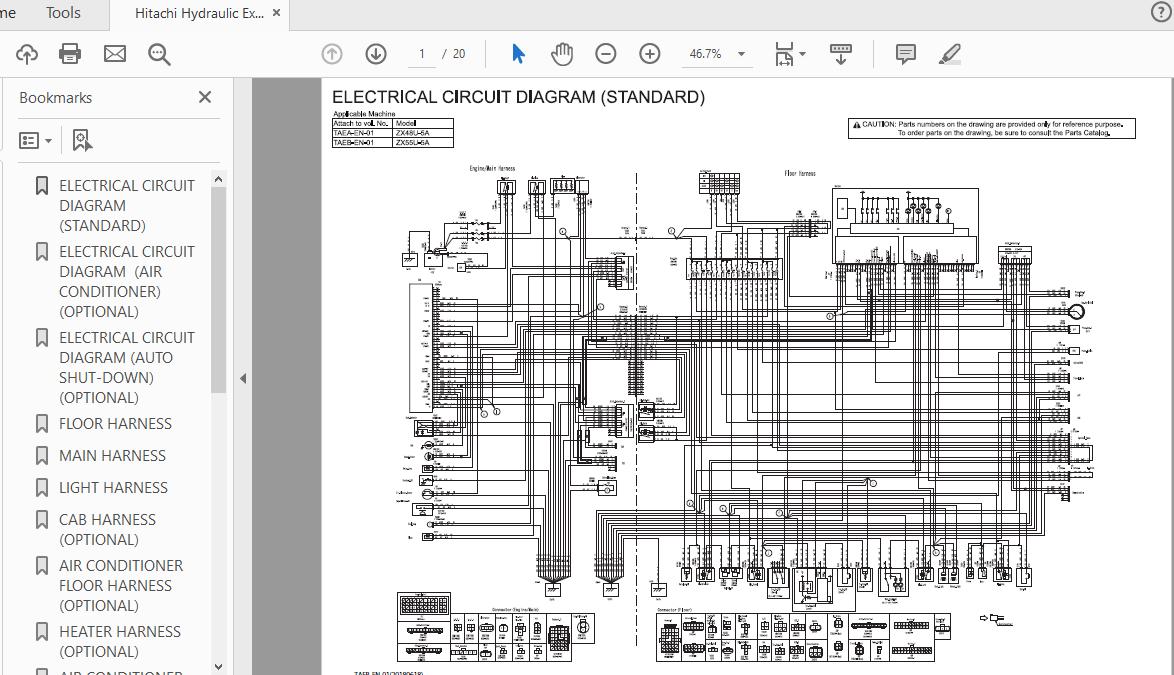
Task: Go to next page arrow
Action: (x=376, y=54)
